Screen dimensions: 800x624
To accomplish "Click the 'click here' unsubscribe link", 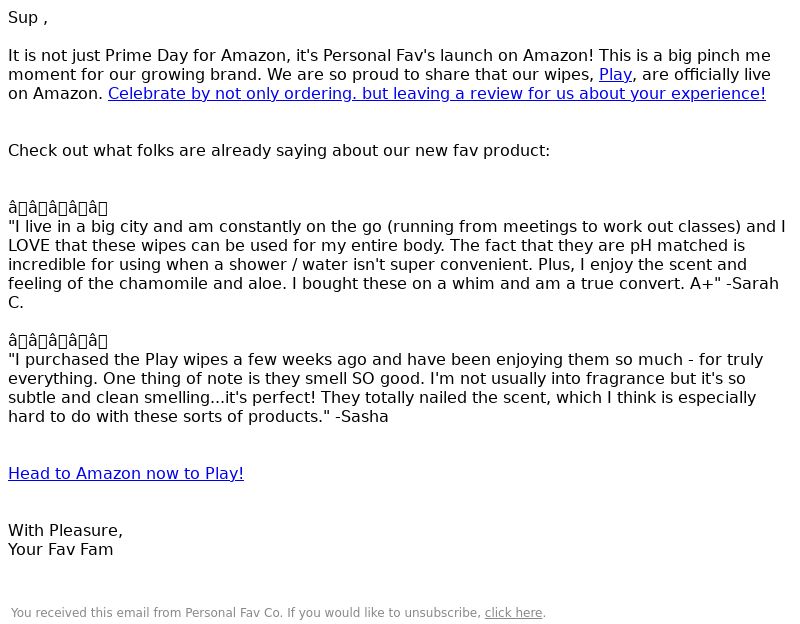I will pyautogui.click(x=513, y=613).
